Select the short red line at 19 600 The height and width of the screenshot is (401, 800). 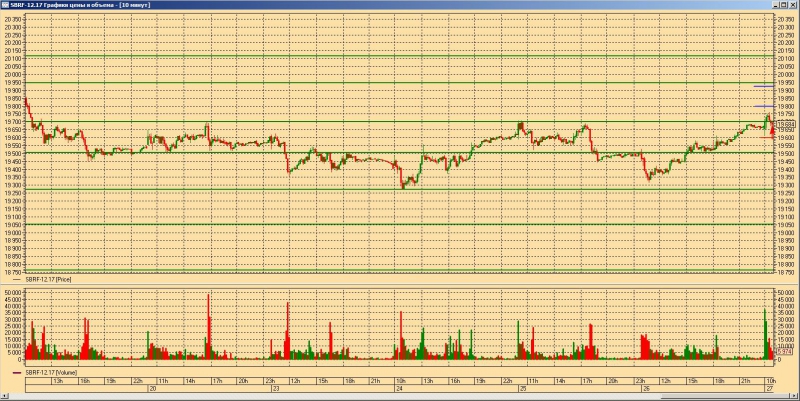click(x=766, y=137)
